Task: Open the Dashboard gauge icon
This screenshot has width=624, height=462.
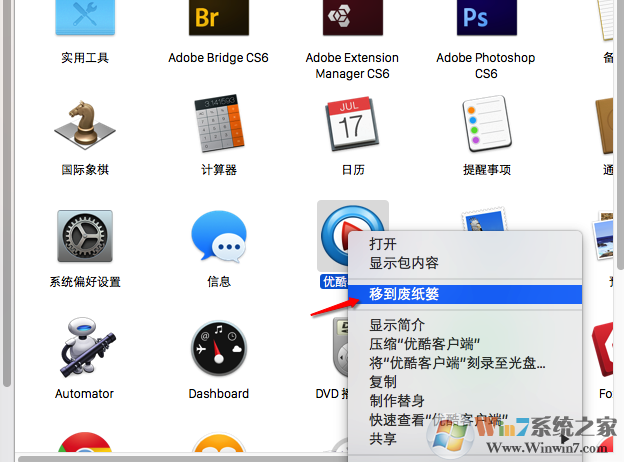Action: tap(219, 350)
